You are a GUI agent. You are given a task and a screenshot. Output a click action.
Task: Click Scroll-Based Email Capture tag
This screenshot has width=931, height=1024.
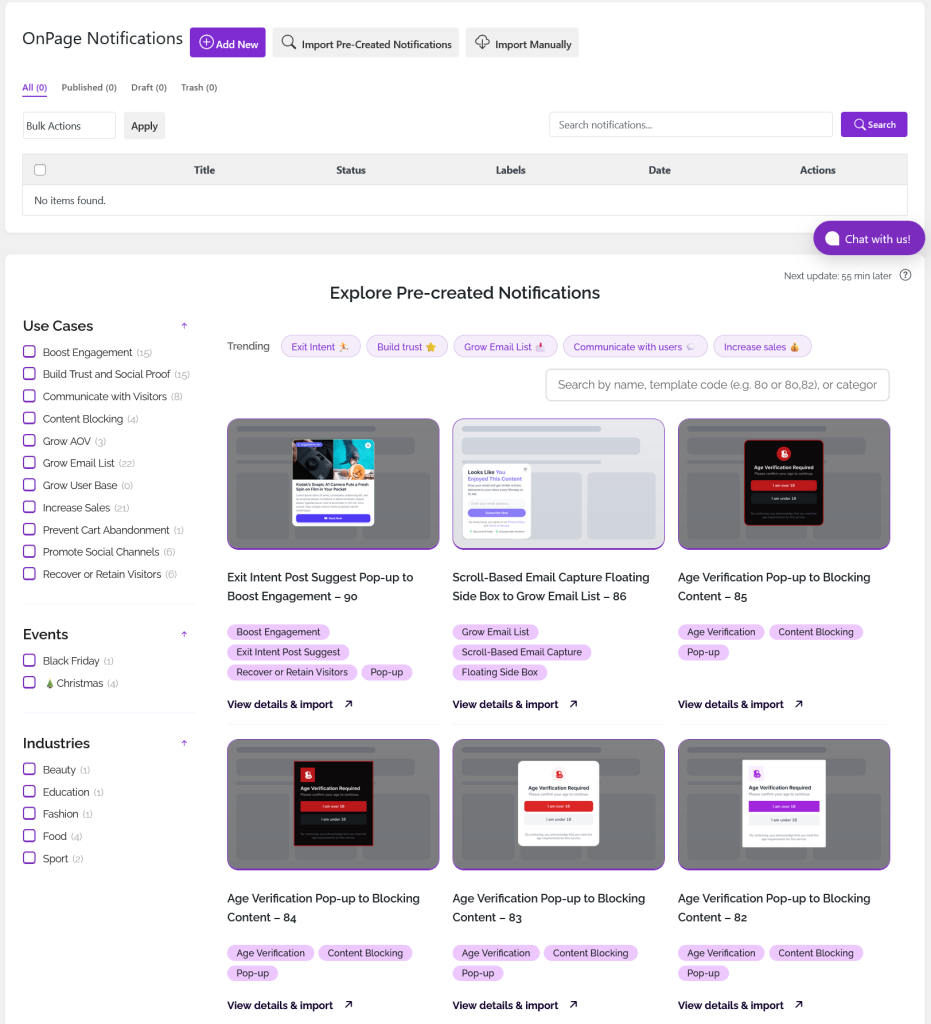point(522,652)
